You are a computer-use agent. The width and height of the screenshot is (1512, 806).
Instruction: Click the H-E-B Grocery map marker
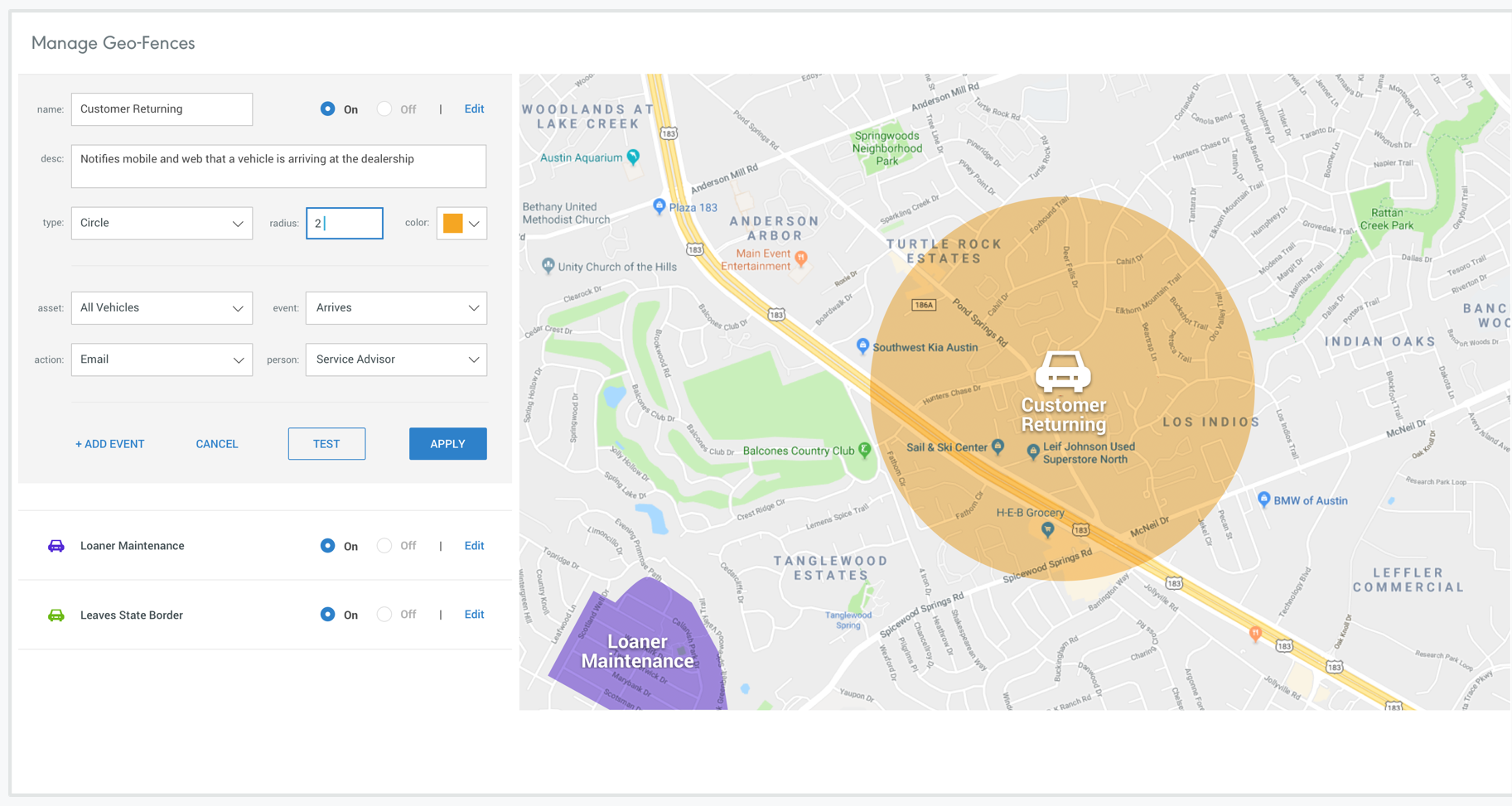coord(1048,529)
